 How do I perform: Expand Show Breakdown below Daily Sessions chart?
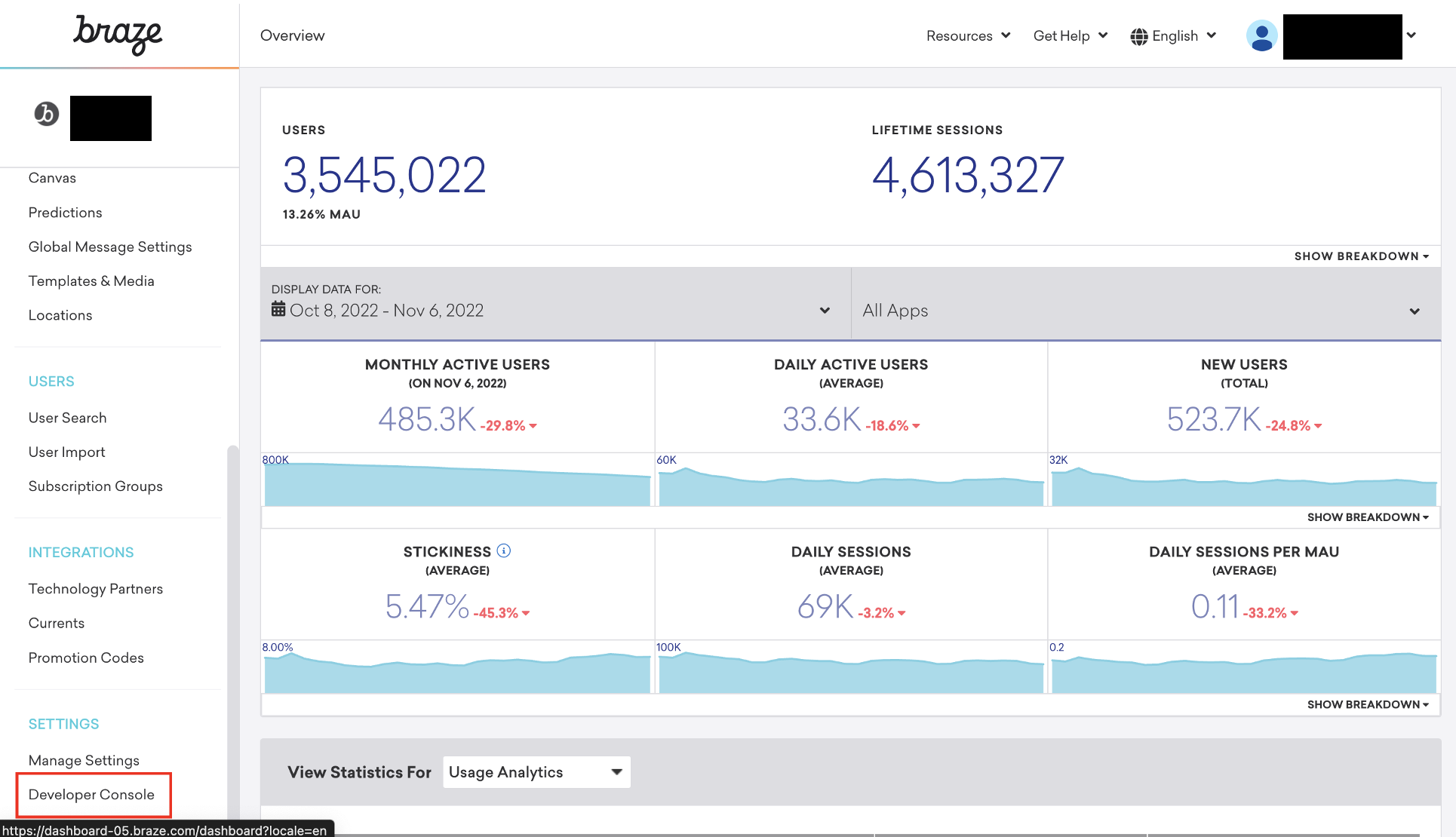(1367, 704)
